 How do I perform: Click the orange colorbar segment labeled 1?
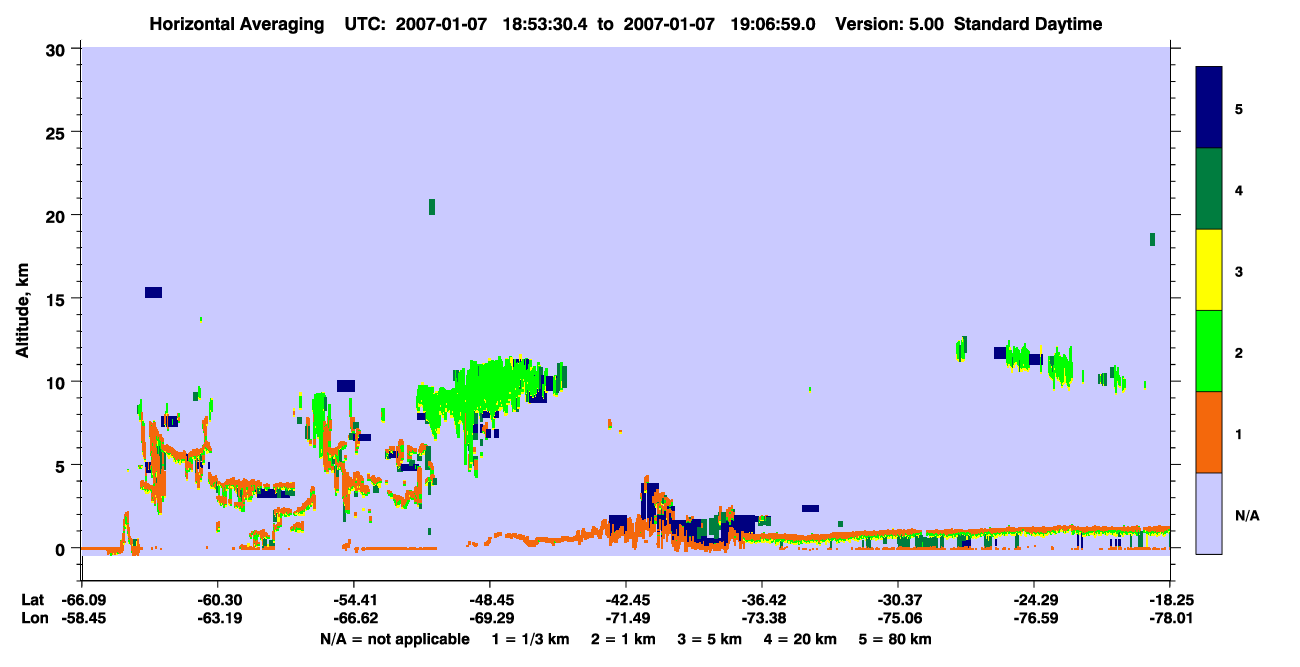[x=1209, y=432]
